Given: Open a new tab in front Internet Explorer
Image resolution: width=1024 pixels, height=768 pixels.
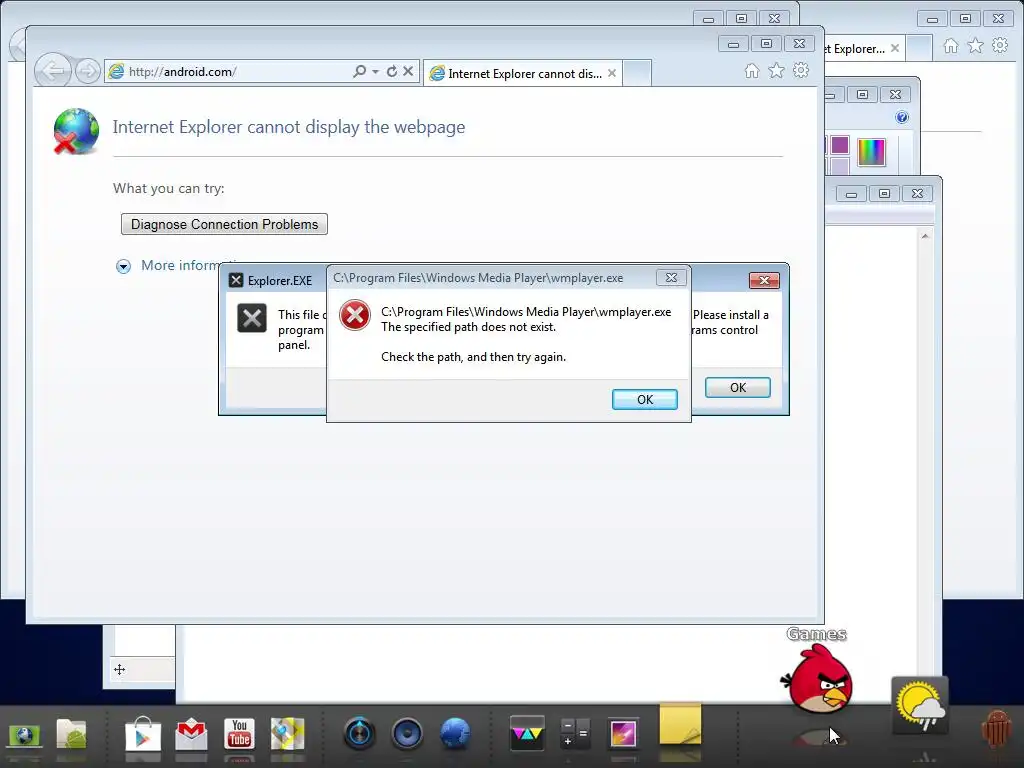Looking at the screenshot, I should 637,73.
